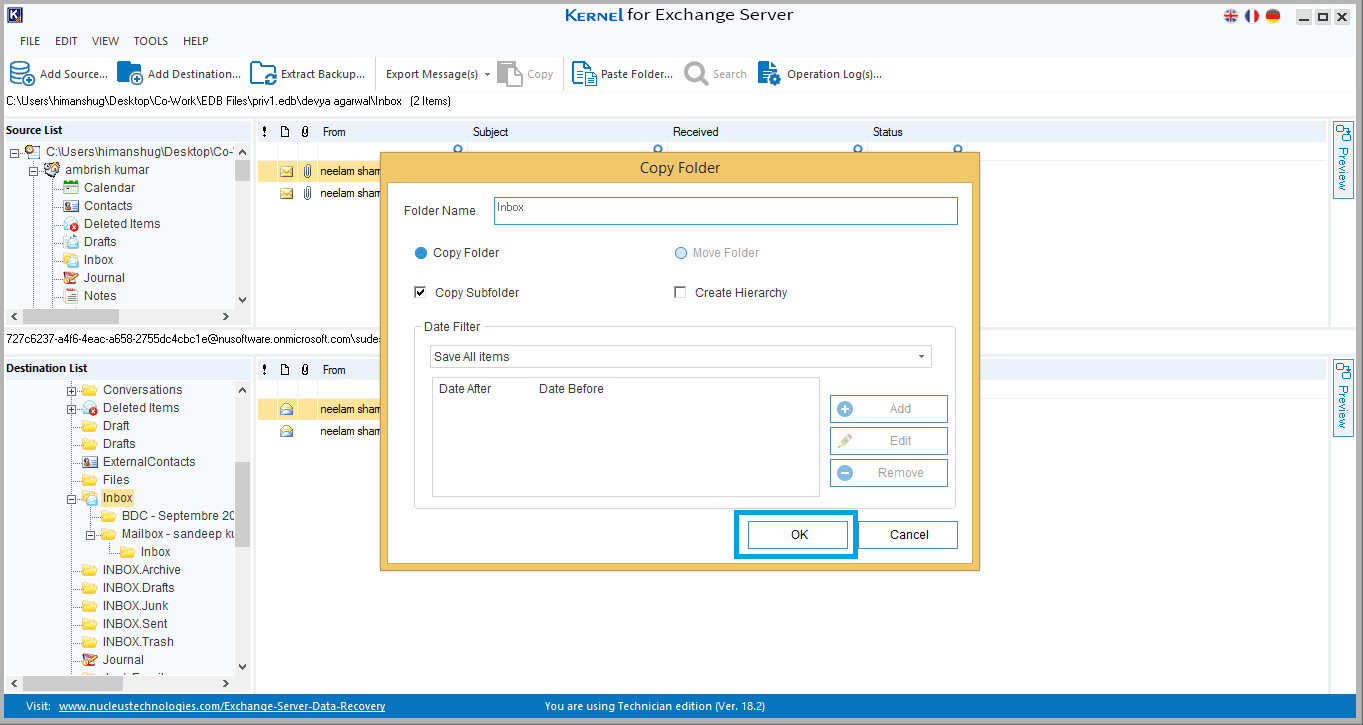Image resolution: width=1363 pixels, height=725 pixels.
Task: Open the lower Preview side panel
Action: pos(1343,396)
